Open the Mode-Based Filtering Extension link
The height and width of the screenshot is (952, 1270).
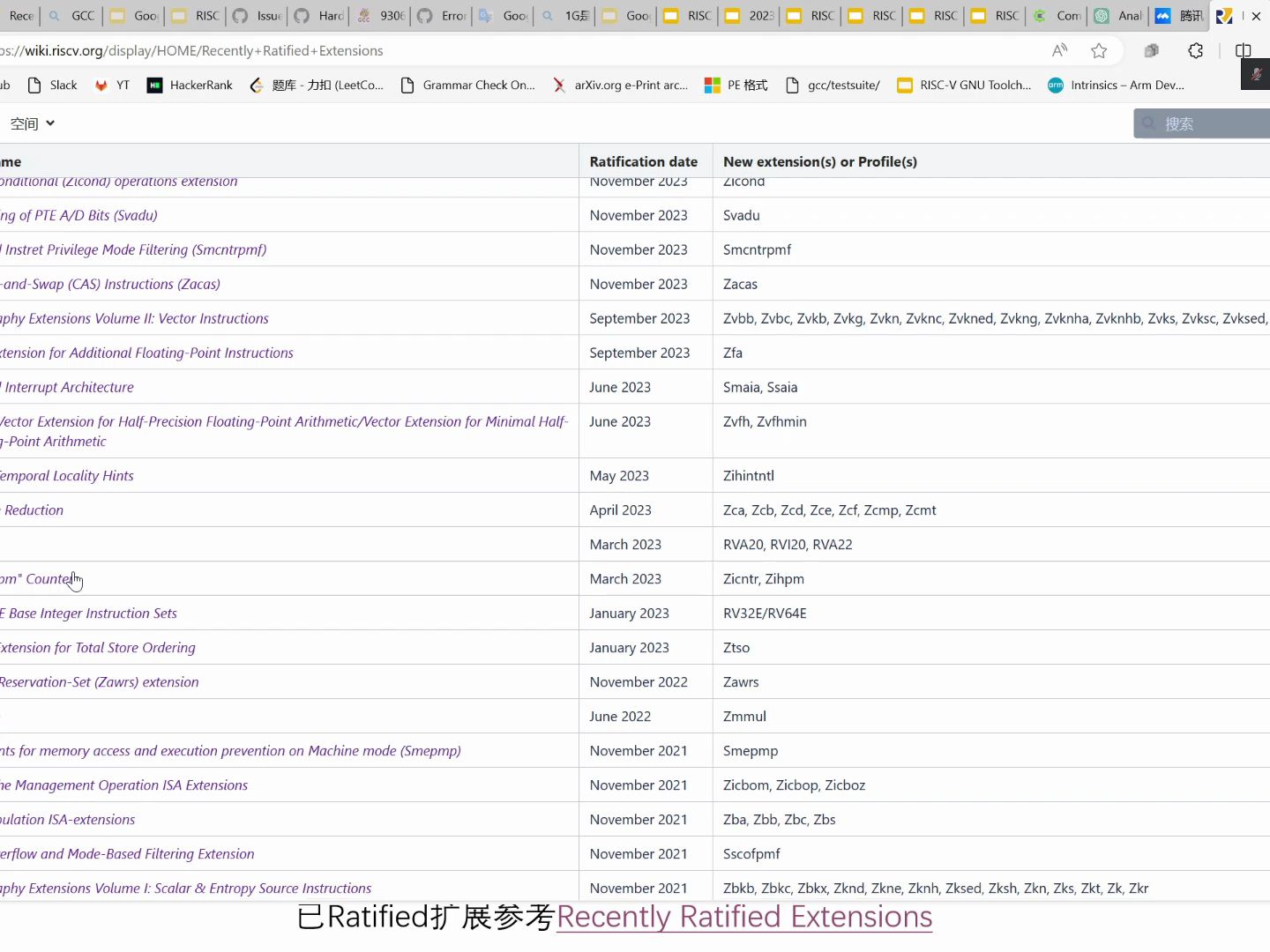pyautogui.click(x=127, y=853)
